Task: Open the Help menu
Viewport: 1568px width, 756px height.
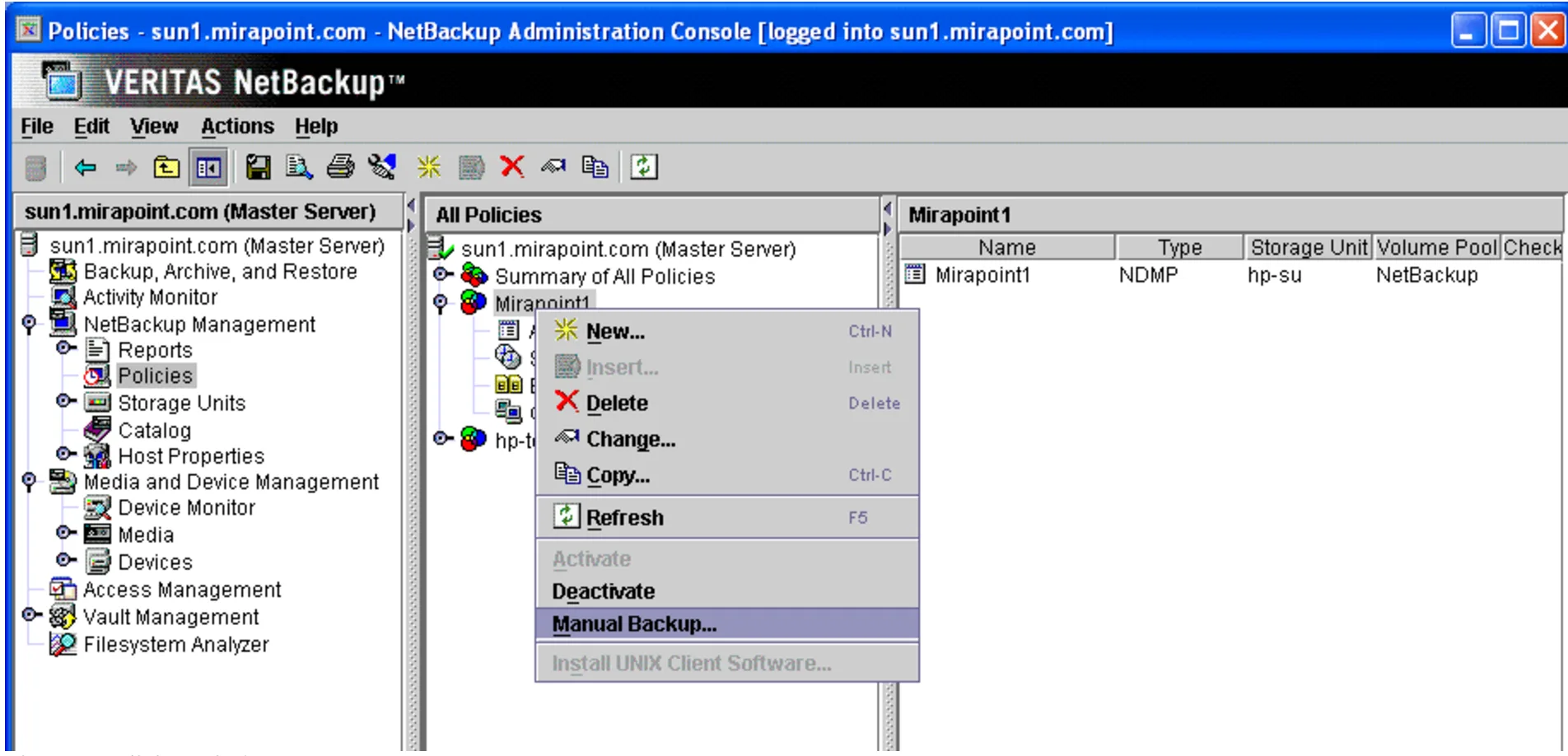Action: 316,127
